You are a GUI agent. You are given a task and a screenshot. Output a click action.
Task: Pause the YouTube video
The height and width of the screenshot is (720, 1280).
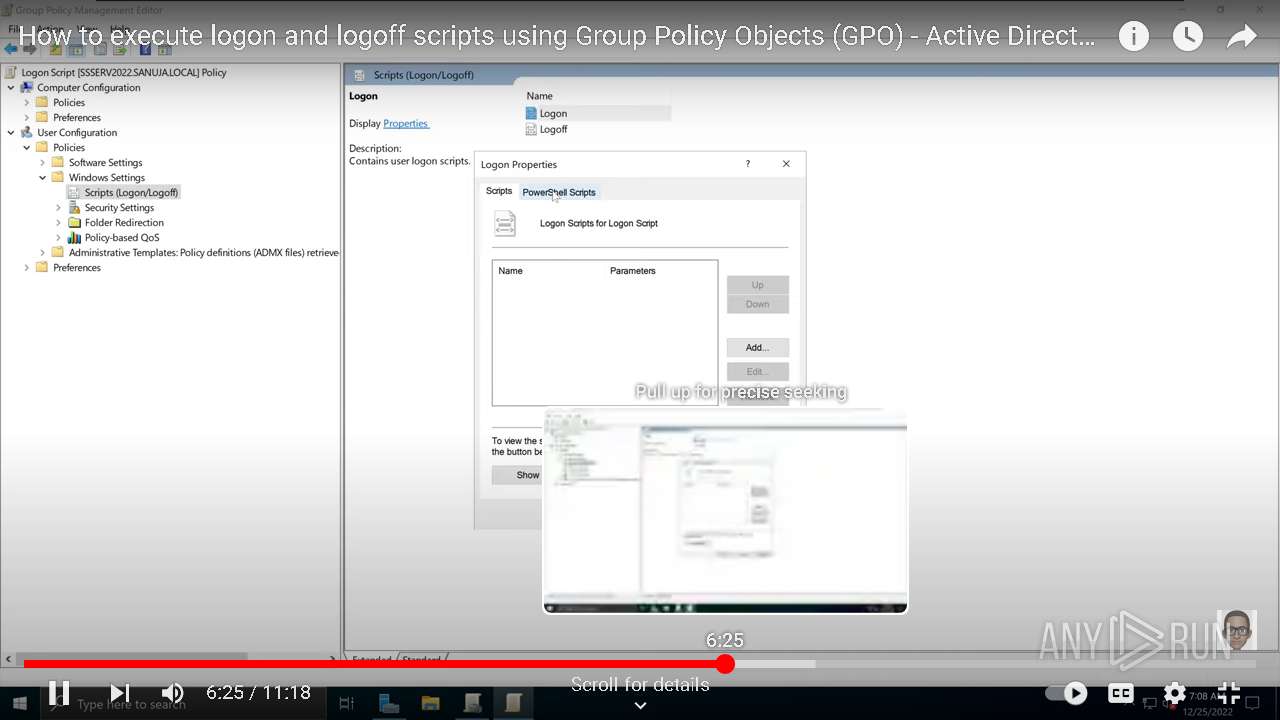pos(59,692)
